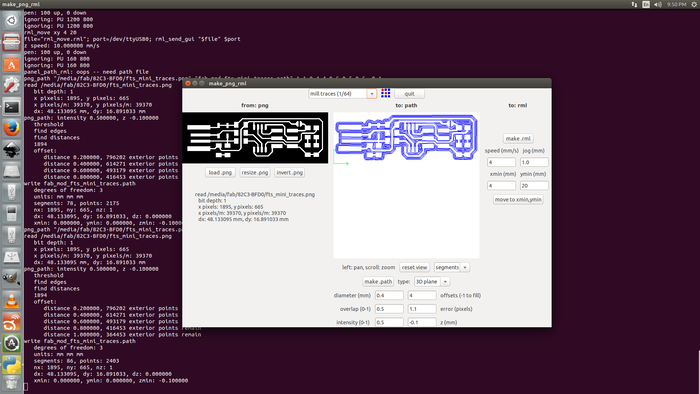The image size is (700, 394).
Task: Click the Python launcher icon
Action: click(12, 365)
